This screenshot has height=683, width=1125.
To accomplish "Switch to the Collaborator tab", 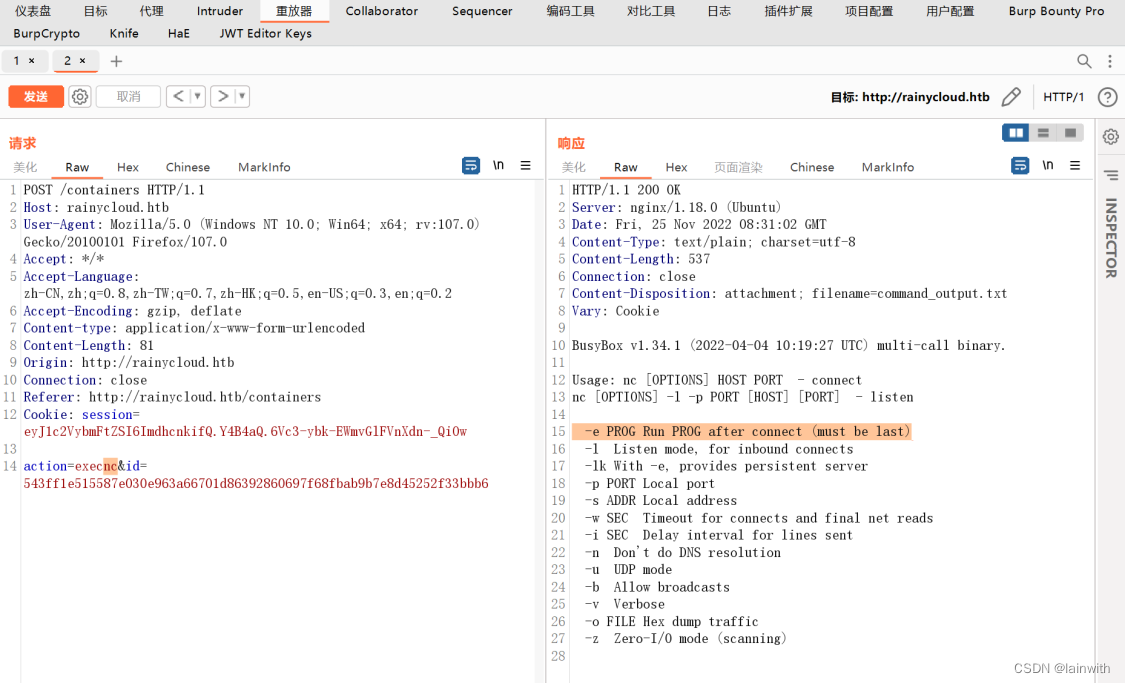I will tap(382, 11).
